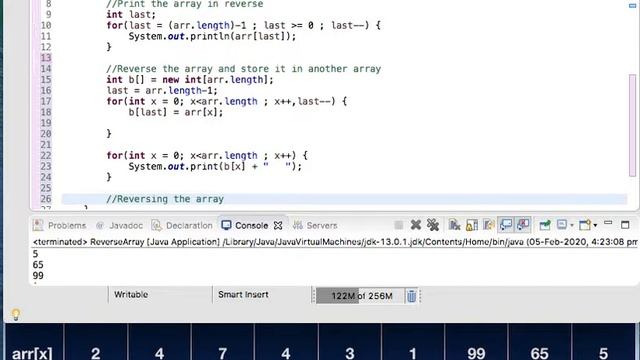Click the Open Console icon

pyautogui.click(x=585, y=225)
